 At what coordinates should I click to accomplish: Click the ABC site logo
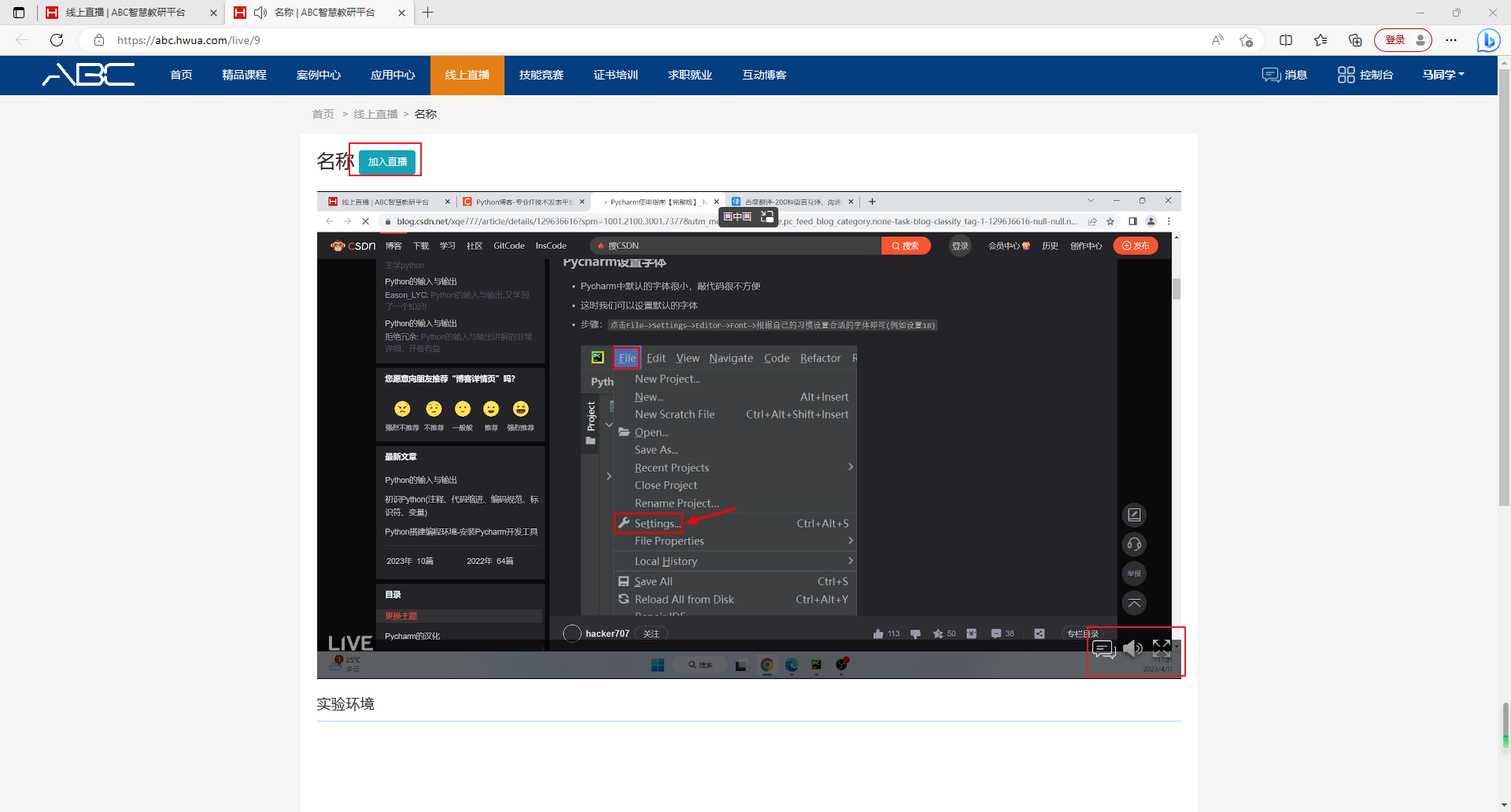89,75
